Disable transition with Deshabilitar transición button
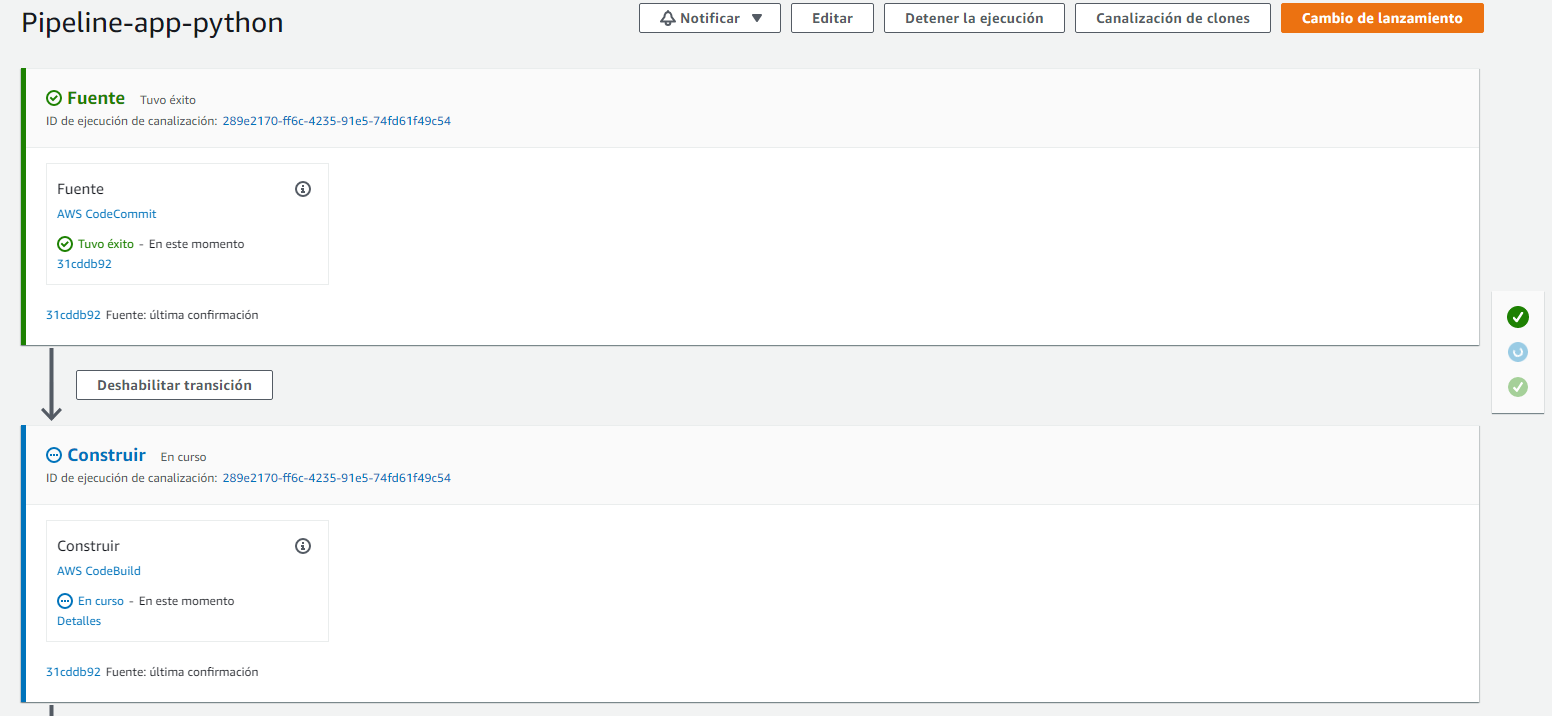Viewport: 1552px width, 716px height. coord(174,385)
